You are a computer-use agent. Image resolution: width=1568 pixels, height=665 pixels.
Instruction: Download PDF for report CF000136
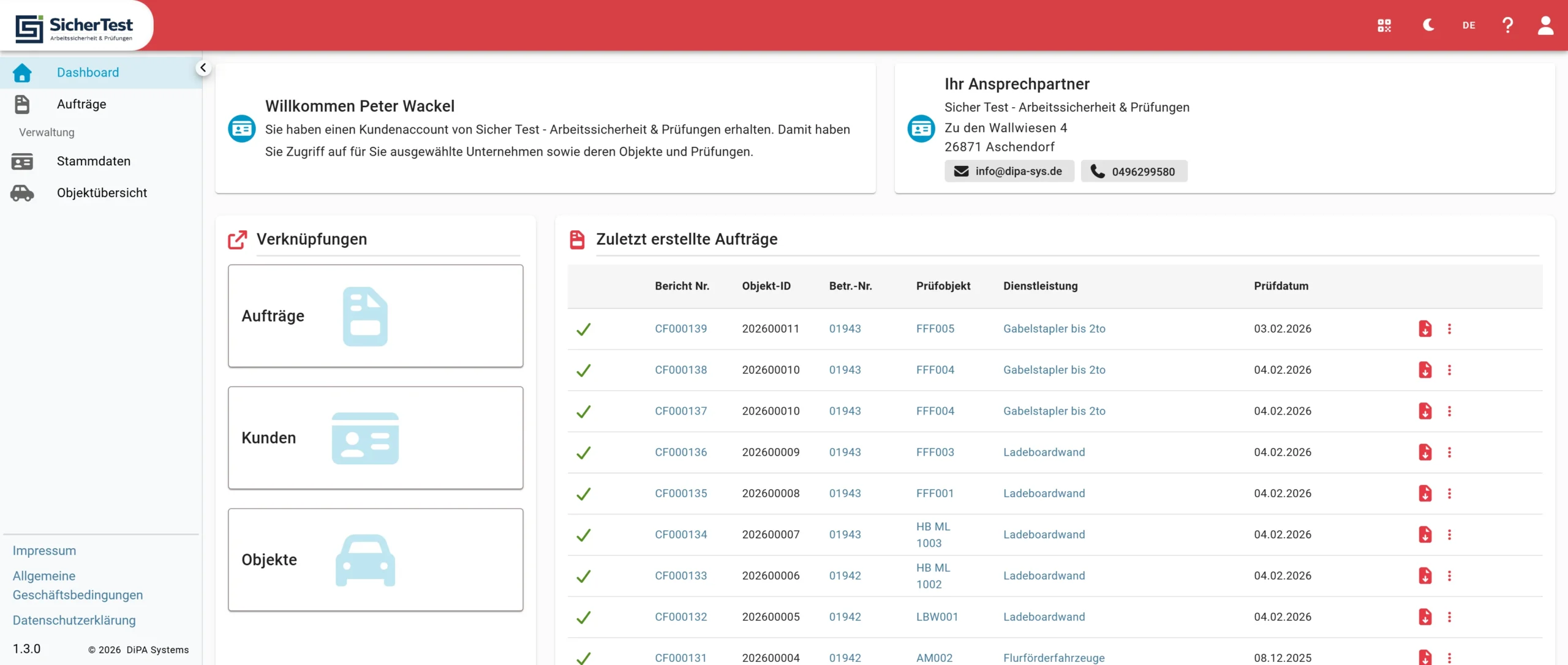pos(1425,453)
